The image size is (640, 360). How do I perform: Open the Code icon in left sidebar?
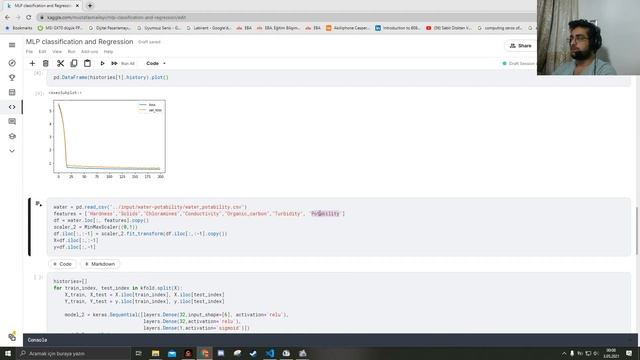pyautogui.click(x=12, y=107)
